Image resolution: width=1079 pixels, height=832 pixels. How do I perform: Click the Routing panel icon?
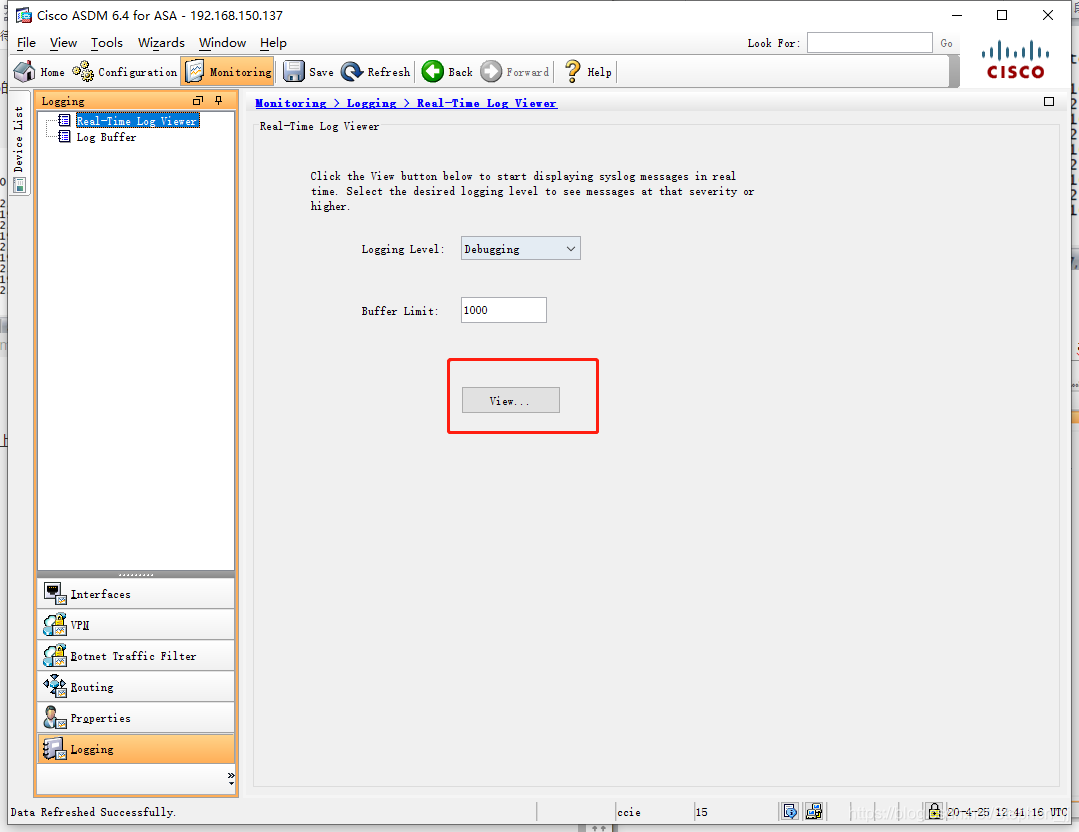pos(55,686)
